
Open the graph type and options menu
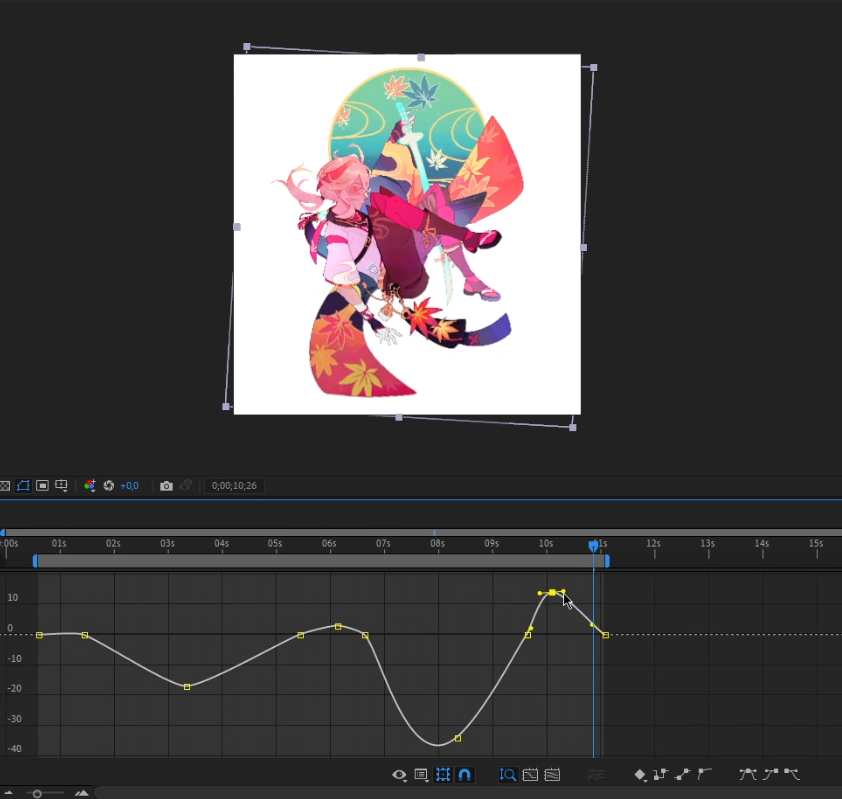tap(421, 774)
